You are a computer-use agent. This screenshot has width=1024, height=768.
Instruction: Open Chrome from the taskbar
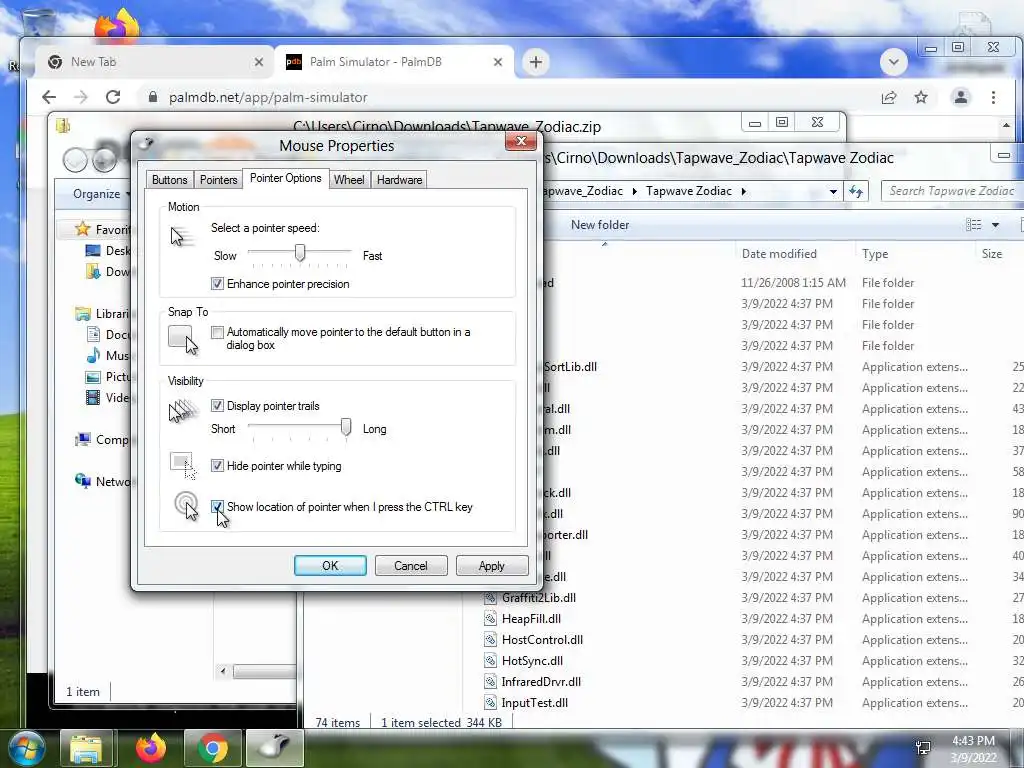pyautogui.click(x=212, y=748)
